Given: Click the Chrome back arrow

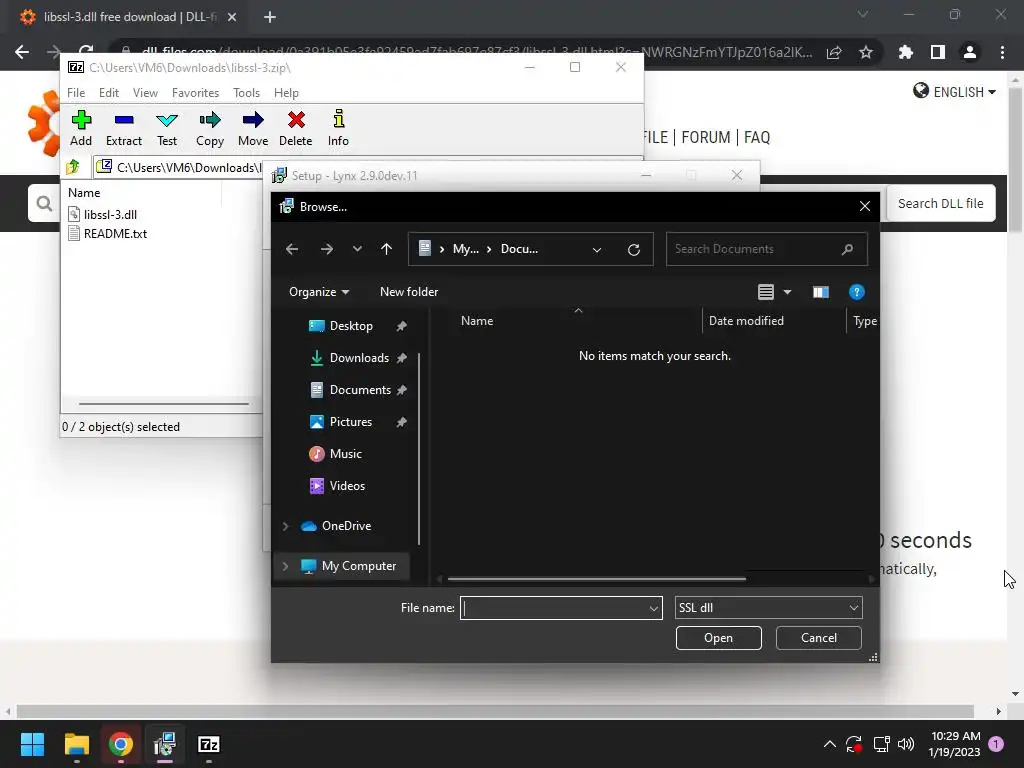Looking at the screenshot, I should [22, 52].
